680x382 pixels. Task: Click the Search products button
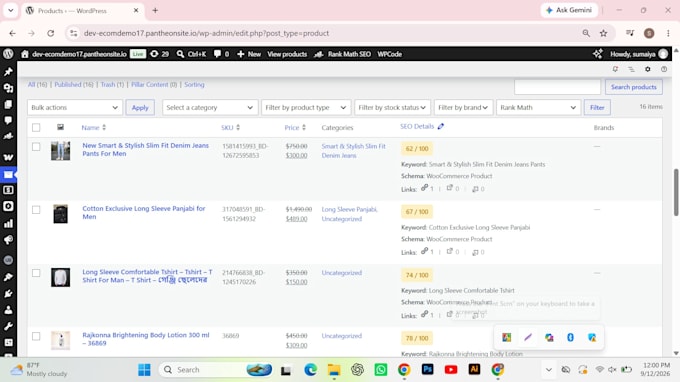(634, 87)
